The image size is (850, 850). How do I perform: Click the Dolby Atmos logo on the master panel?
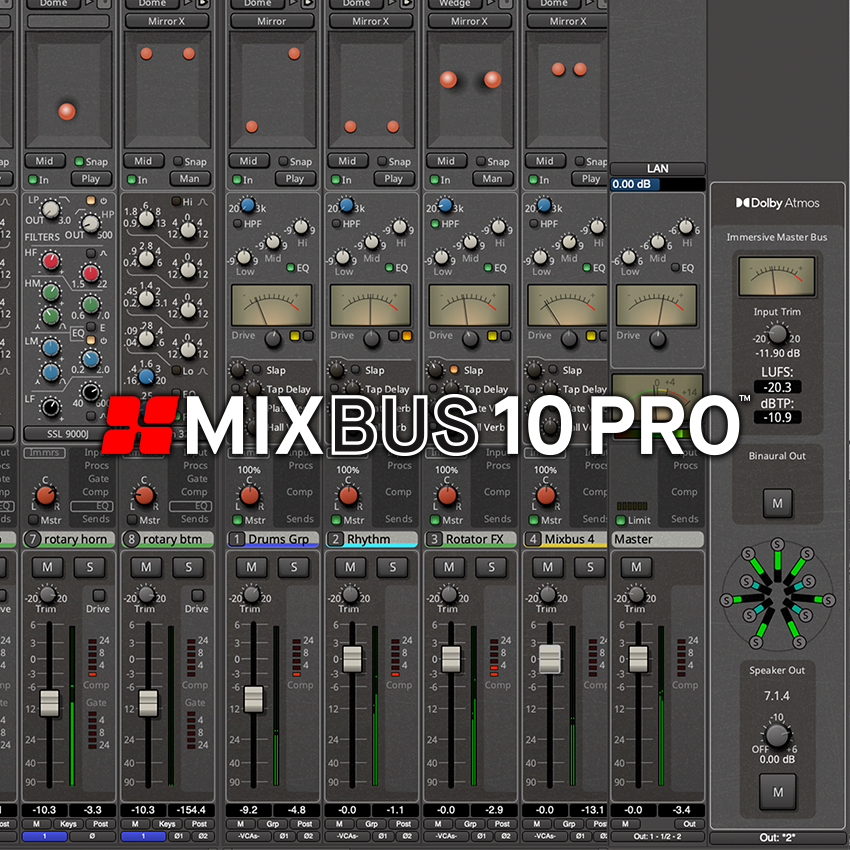pos(777,202)
